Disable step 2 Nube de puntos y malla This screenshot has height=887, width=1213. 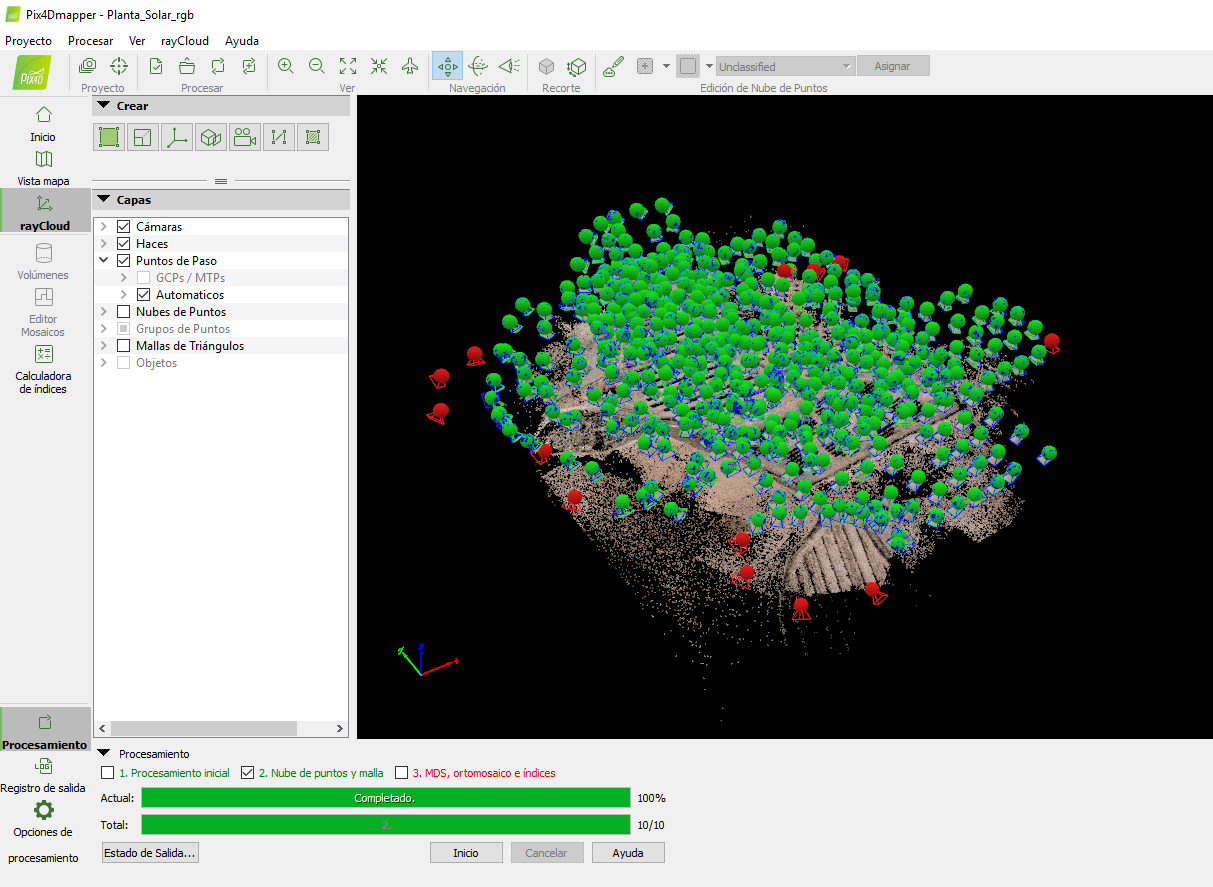(x=248, y=773)
